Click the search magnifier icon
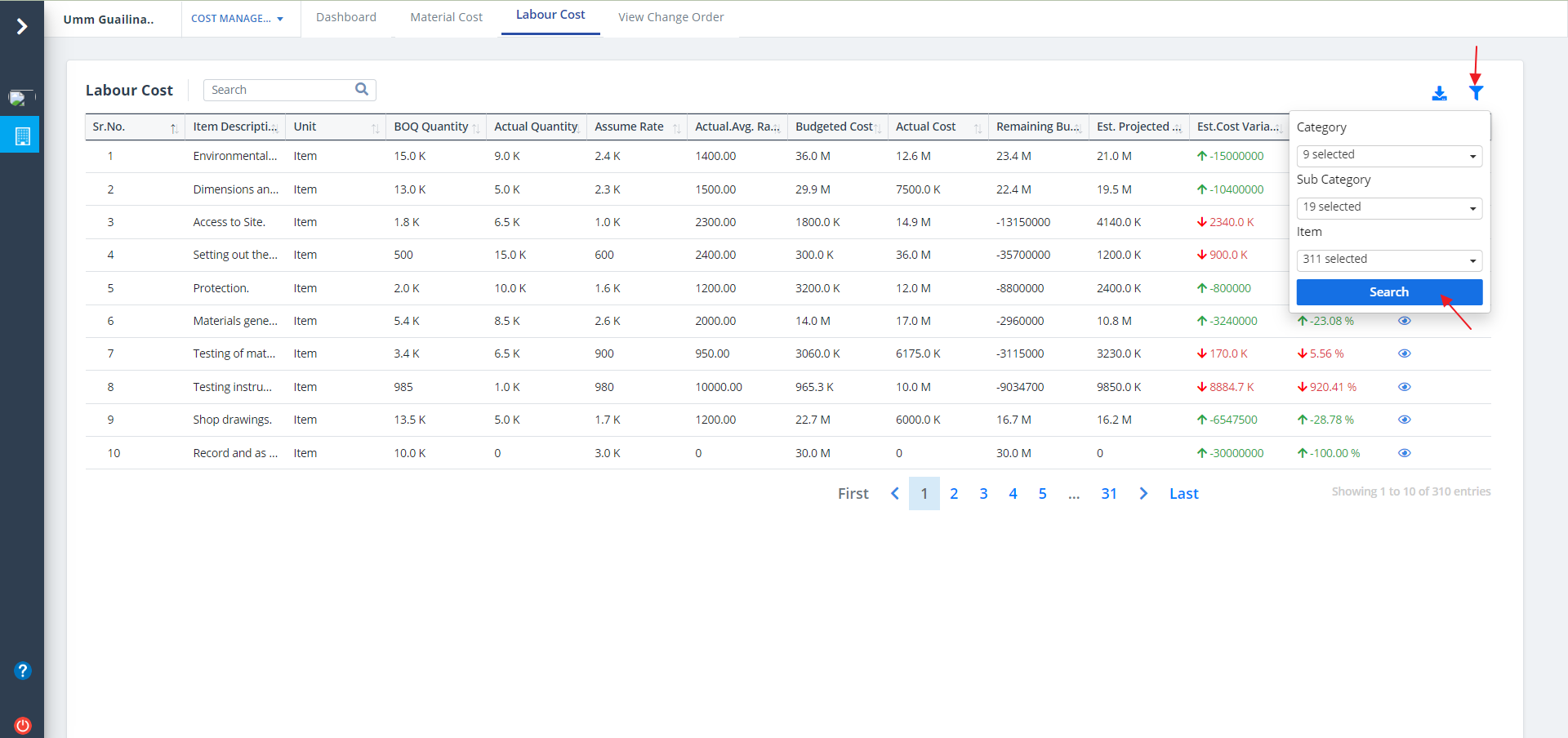The image size is (1568, 738). click(x=362, y=90)
